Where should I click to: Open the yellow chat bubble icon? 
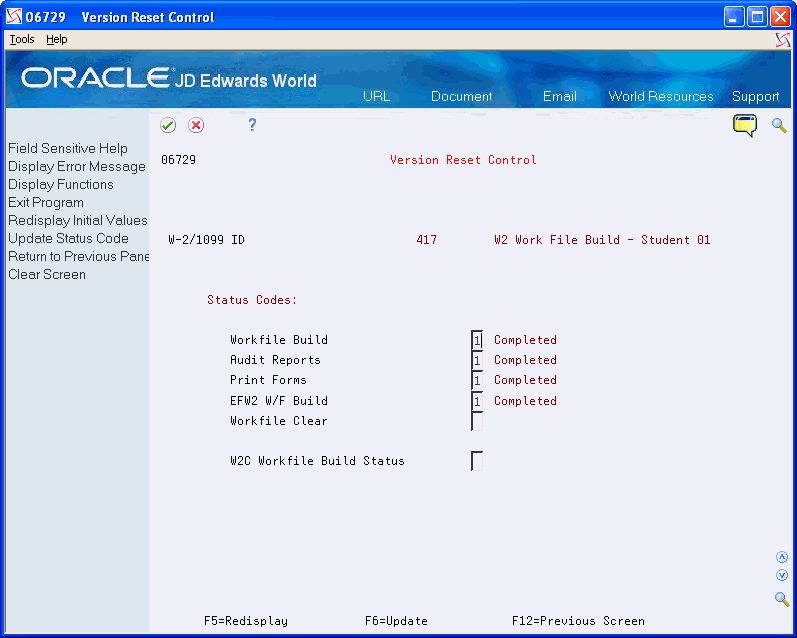tap(745, 125)
